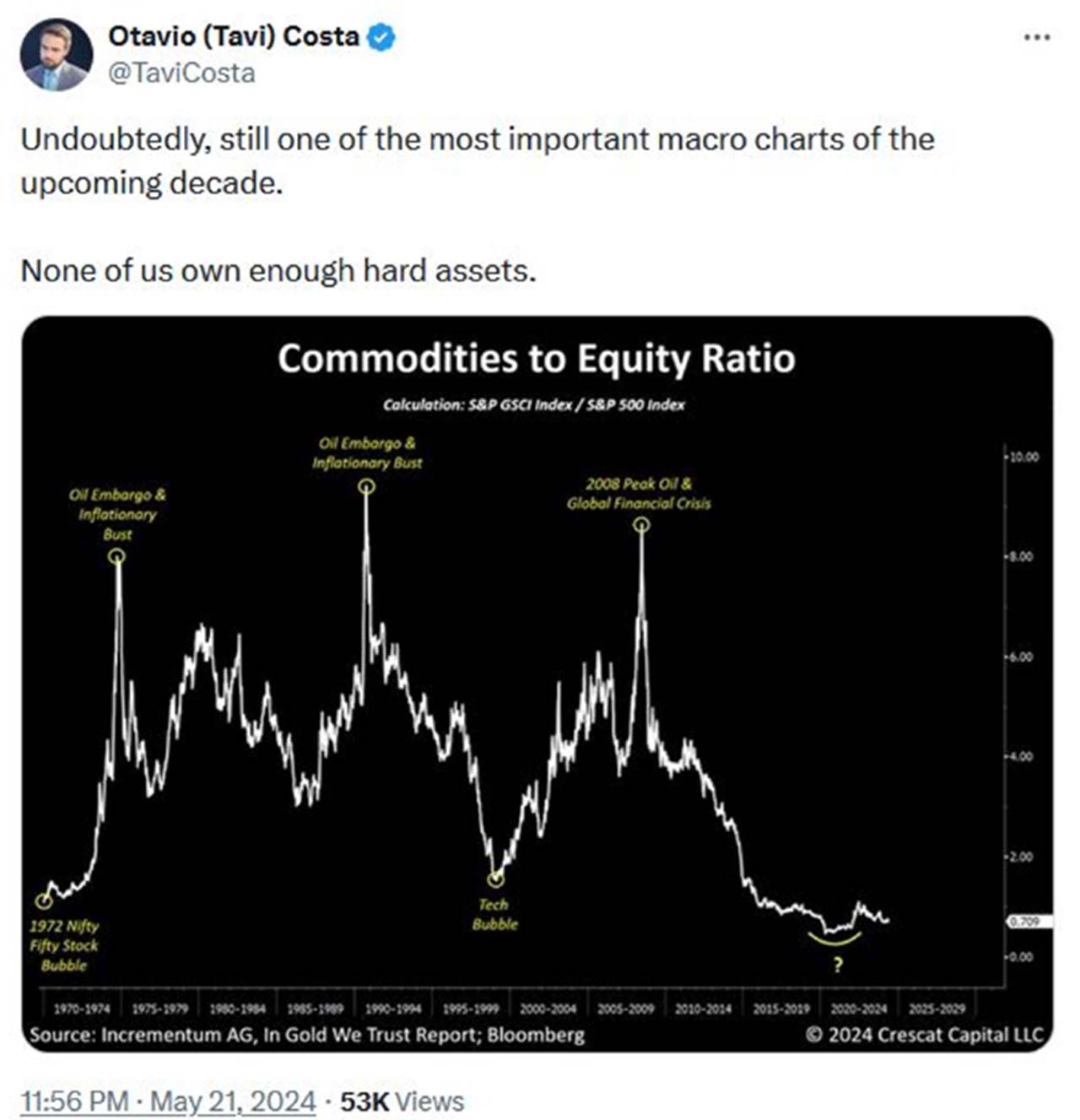Open the three-dot more options menu
This screenshot has width=1080, height=1120.
(1037, 37)
